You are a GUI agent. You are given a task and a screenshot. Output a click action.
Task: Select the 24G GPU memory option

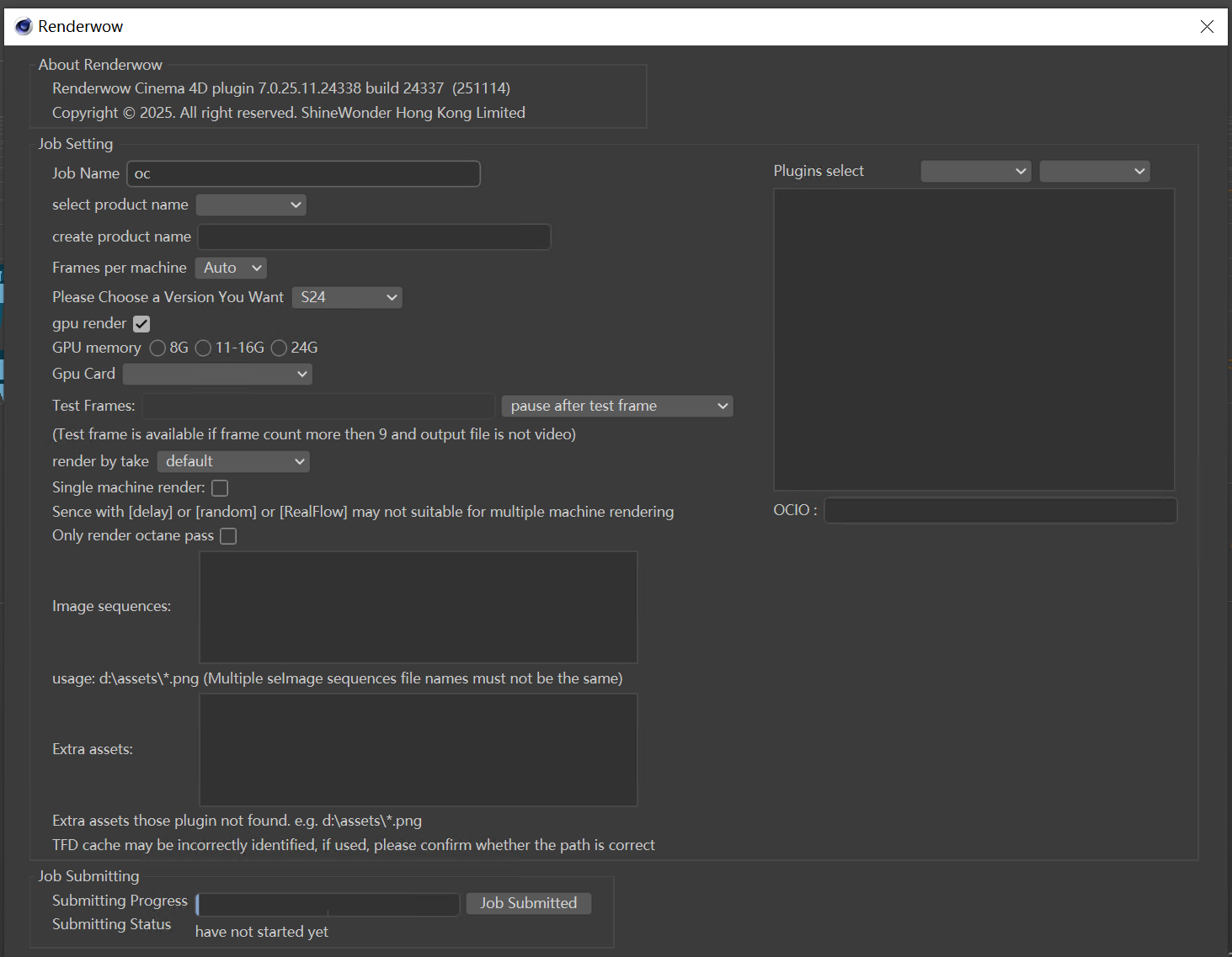279,348
